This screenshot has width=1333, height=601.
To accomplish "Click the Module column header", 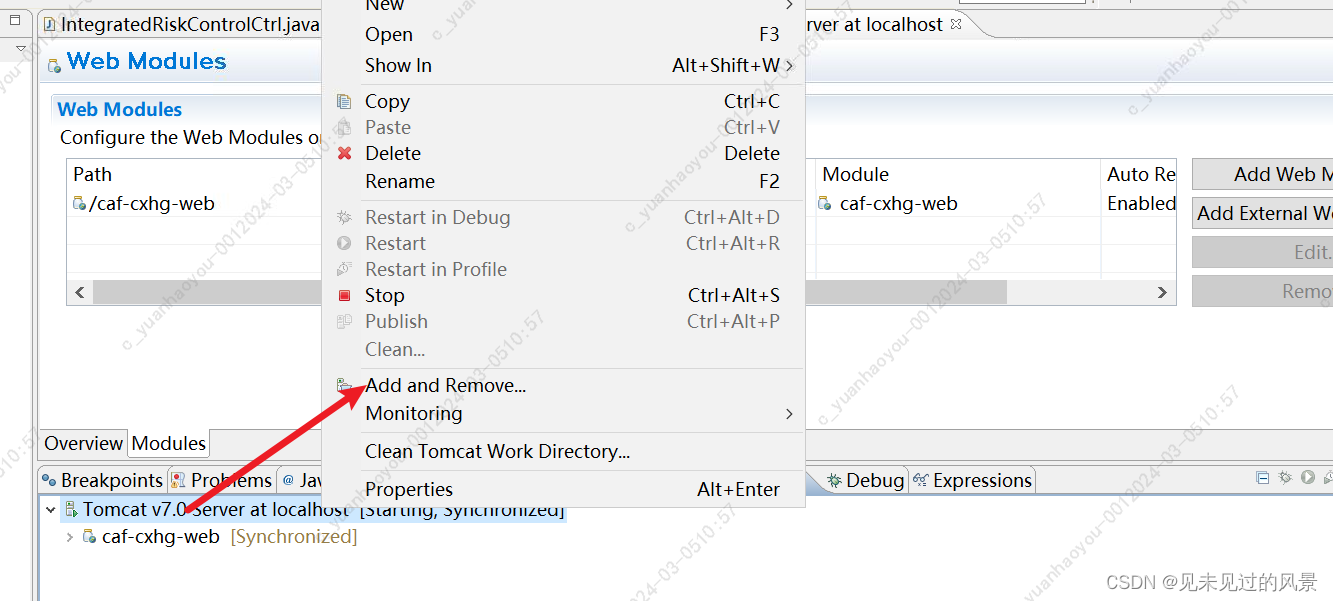I will click(x=958, y=174).
